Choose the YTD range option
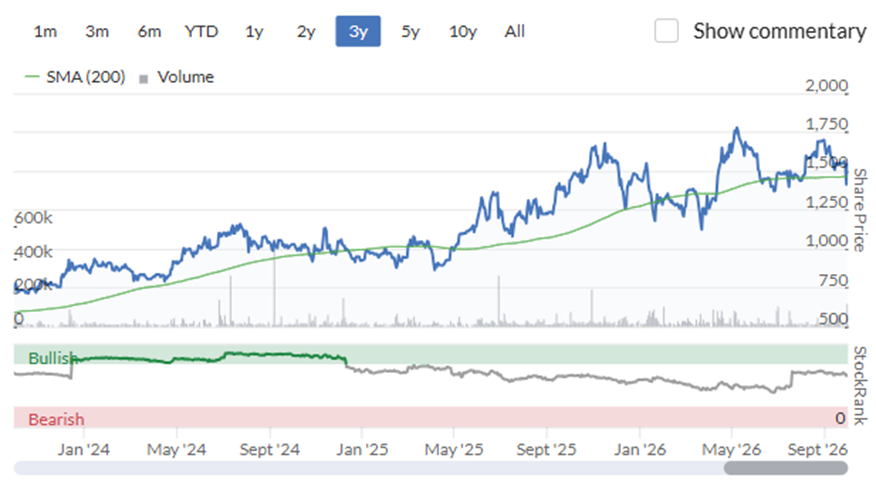 pos(201,31)
